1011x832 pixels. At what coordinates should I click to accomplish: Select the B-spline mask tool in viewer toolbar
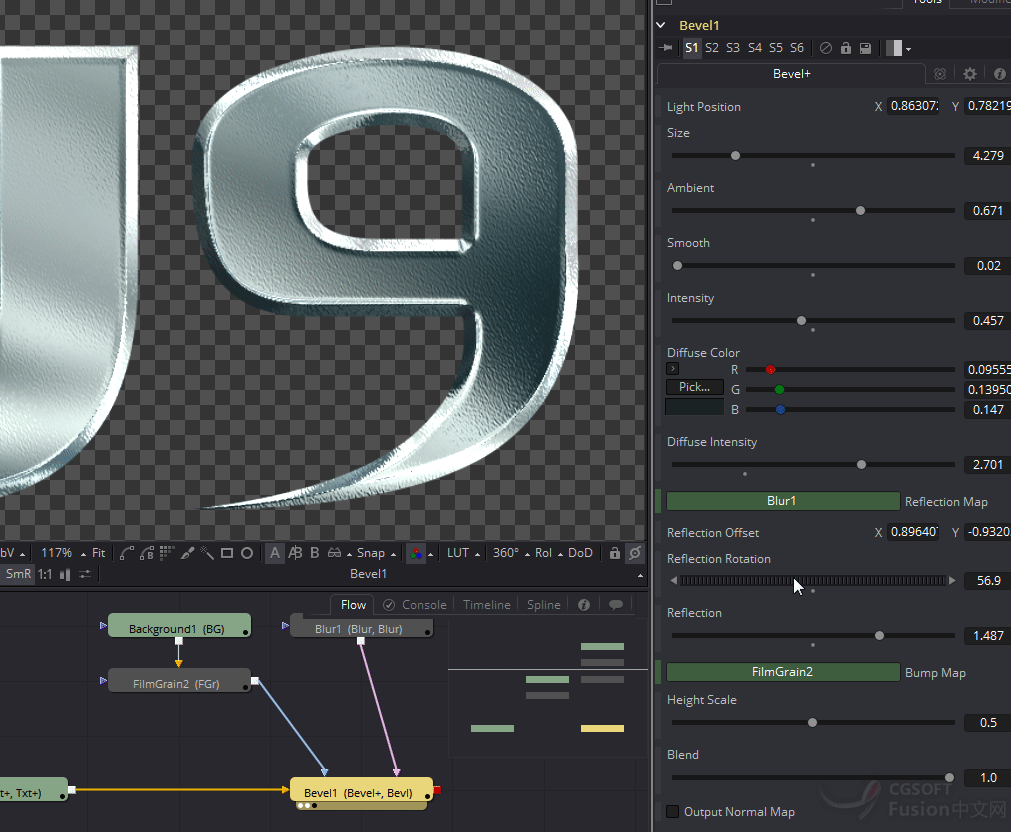(147, 553)
